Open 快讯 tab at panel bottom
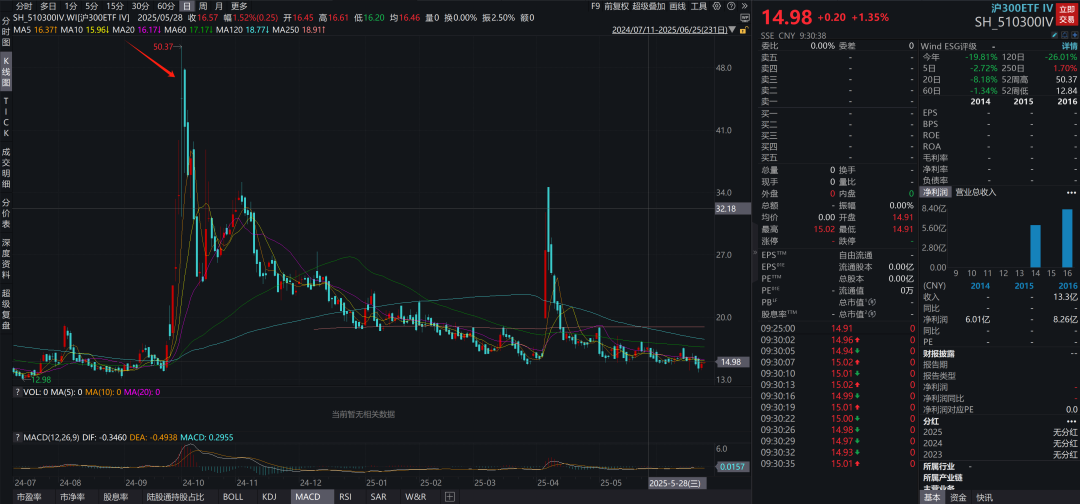 pyautogui.click(x=984, y=497)
